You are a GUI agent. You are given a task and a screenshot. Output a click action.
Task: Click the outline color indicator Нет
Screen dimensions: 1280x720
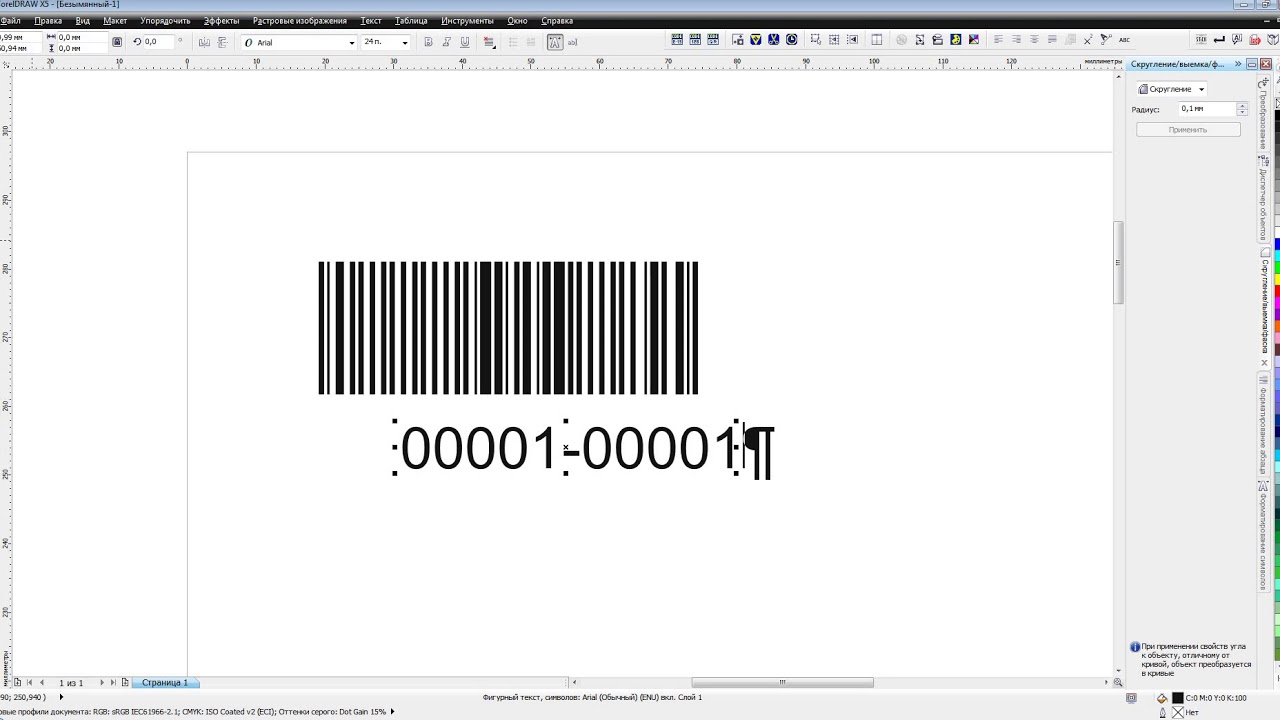(x=1178, y=712)
